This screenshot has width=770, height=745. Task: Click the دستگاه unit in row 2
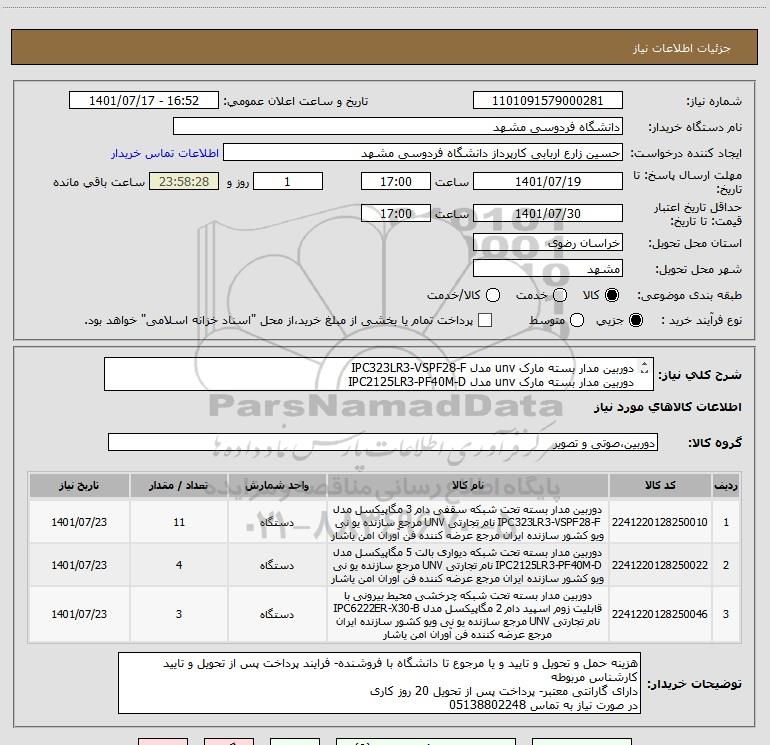pos(277,566)
